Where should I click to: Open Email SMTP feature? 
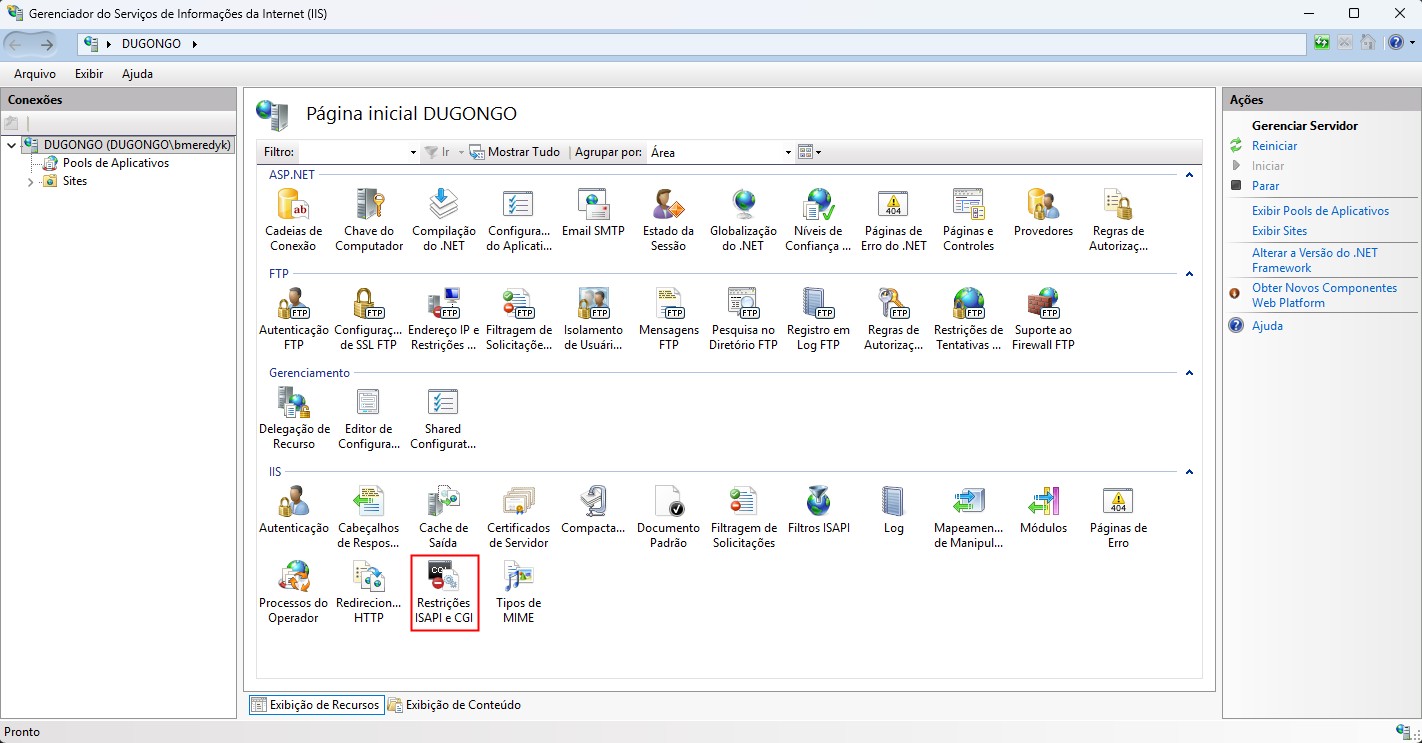pos(593,213)
